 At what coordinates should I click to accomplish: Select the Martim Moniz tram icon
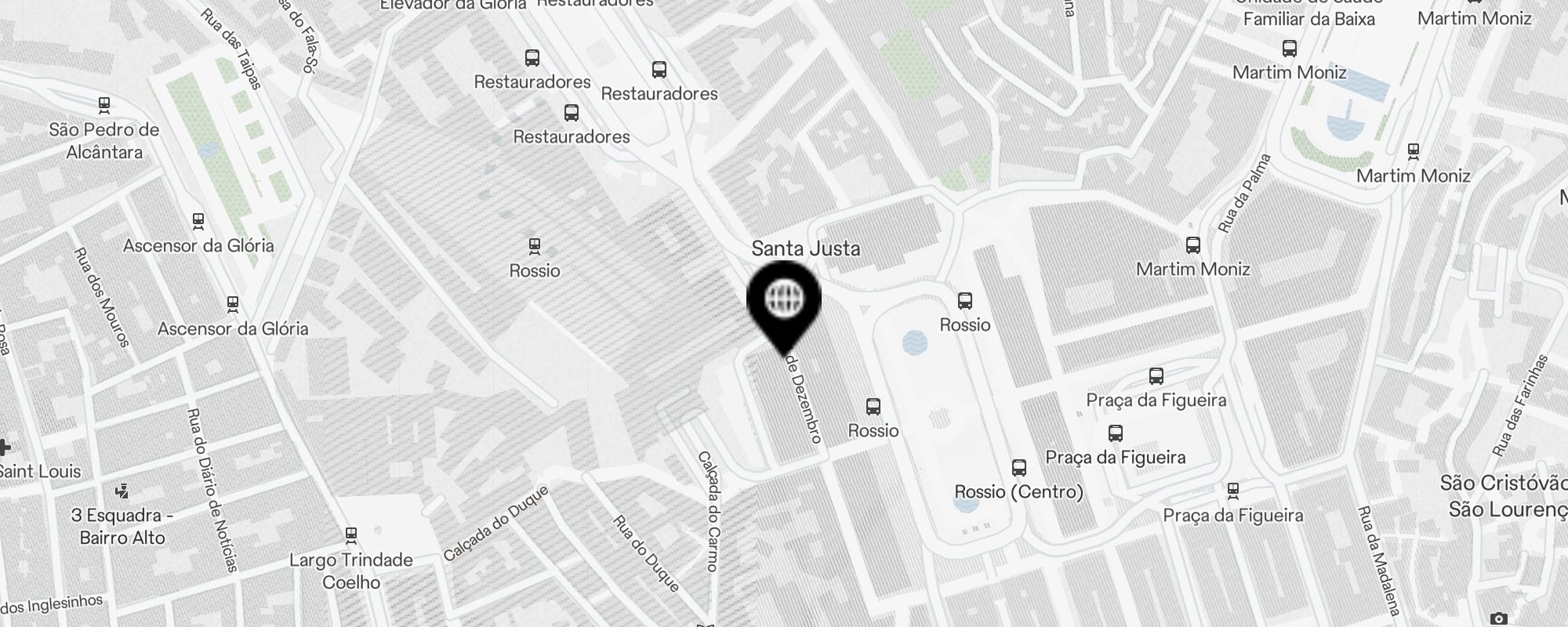[x=1414, y=151]
